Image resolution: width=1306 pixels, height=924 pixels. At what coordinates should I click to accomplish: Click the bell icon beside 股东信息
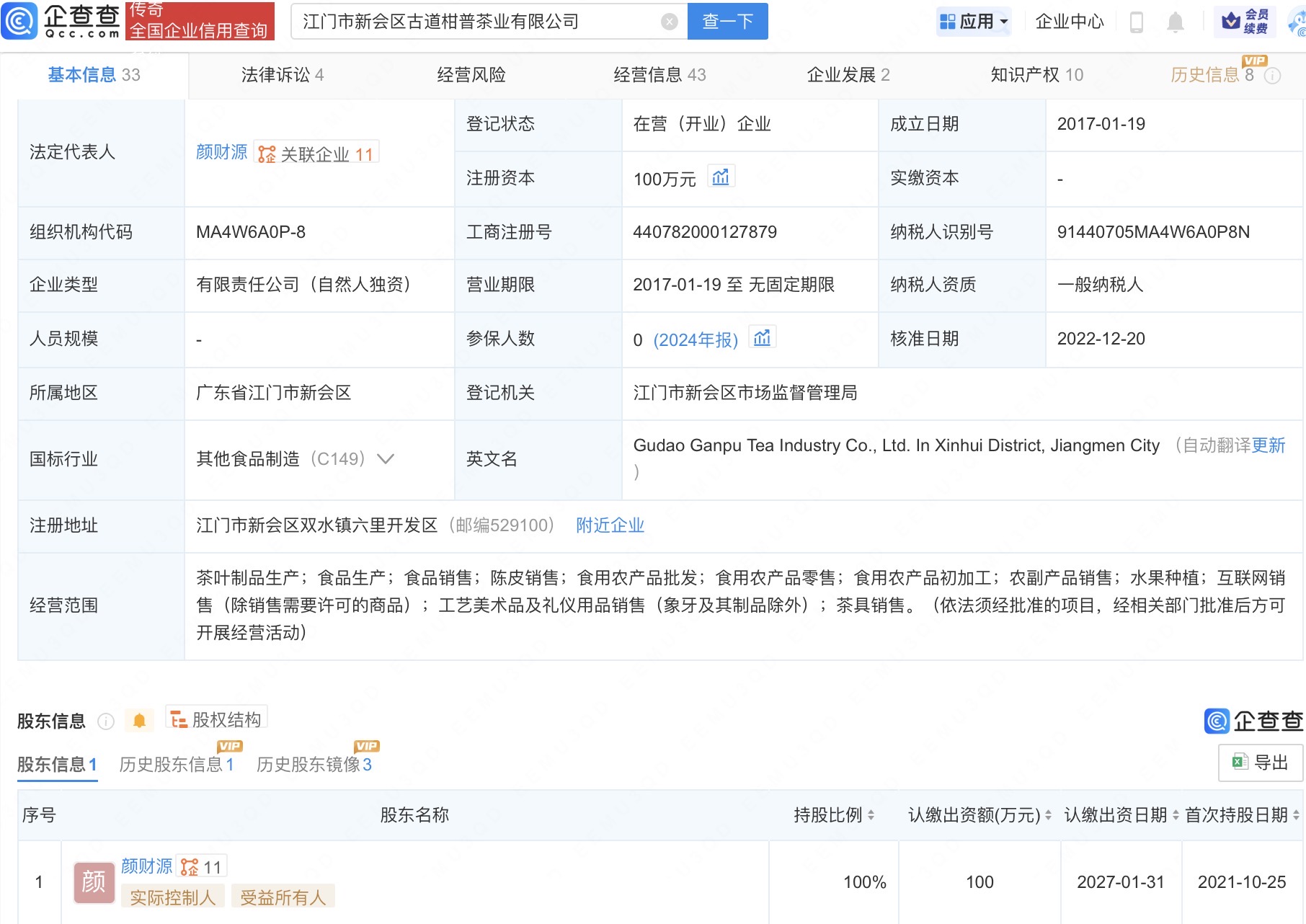tap(140, 720)
